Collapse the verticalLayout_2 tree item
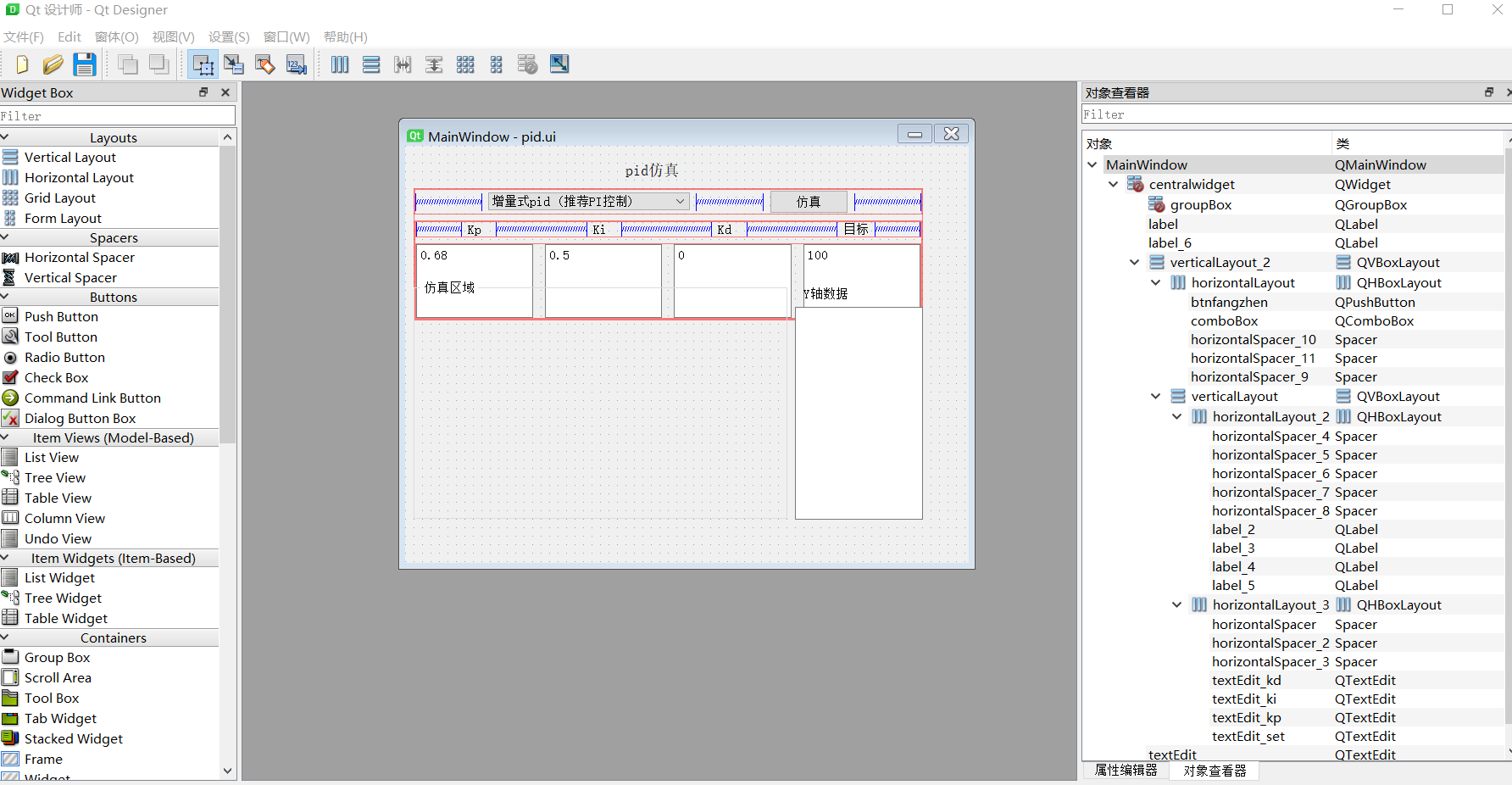This screenshot has height=785, width=1512. pos(1134,262)
